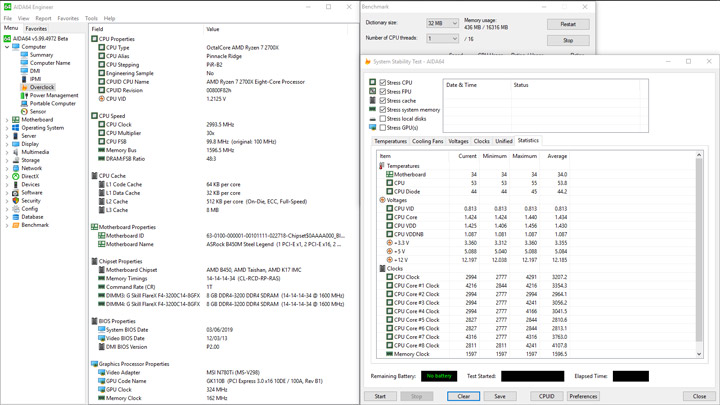This screenshot has height=405, width=720.
Task: Expand the Server tree node
Action: (x=7, y=136)
